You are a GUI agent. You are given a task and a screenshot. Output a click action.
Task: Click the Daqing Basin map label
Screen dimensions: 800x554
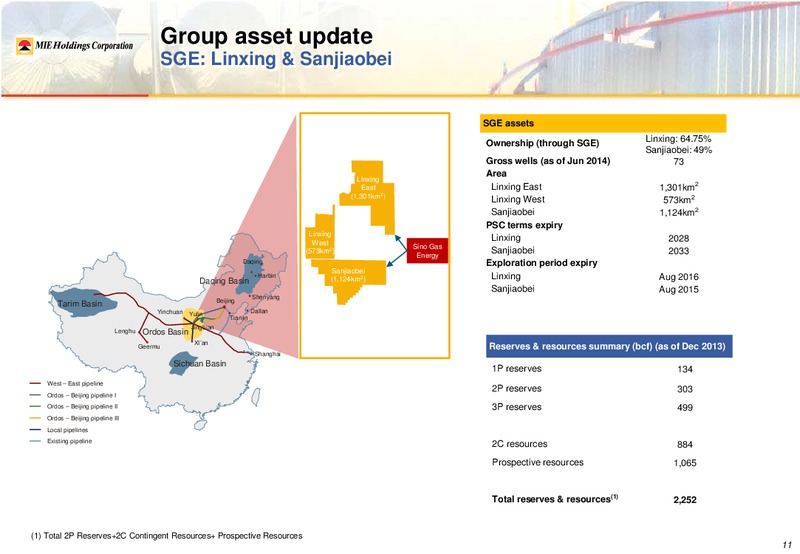coord(224,281)
